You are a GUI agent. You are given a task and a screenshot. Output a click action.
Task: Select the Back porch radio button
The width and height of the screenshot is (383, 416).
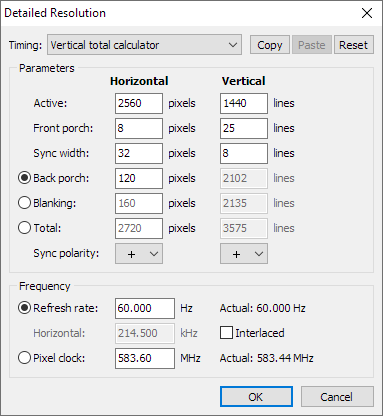click(24, 178)
